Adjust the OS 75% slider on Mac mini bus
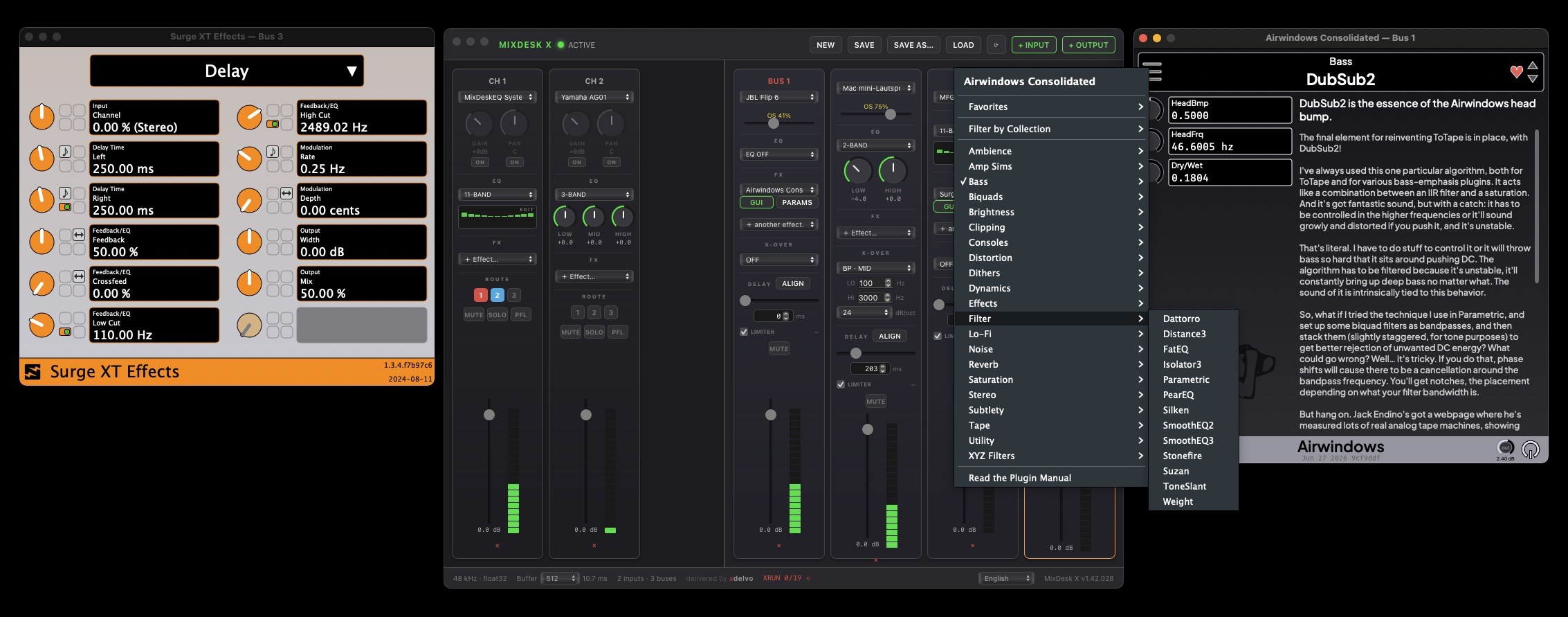Screen dimensions: 1568x617 891,114
